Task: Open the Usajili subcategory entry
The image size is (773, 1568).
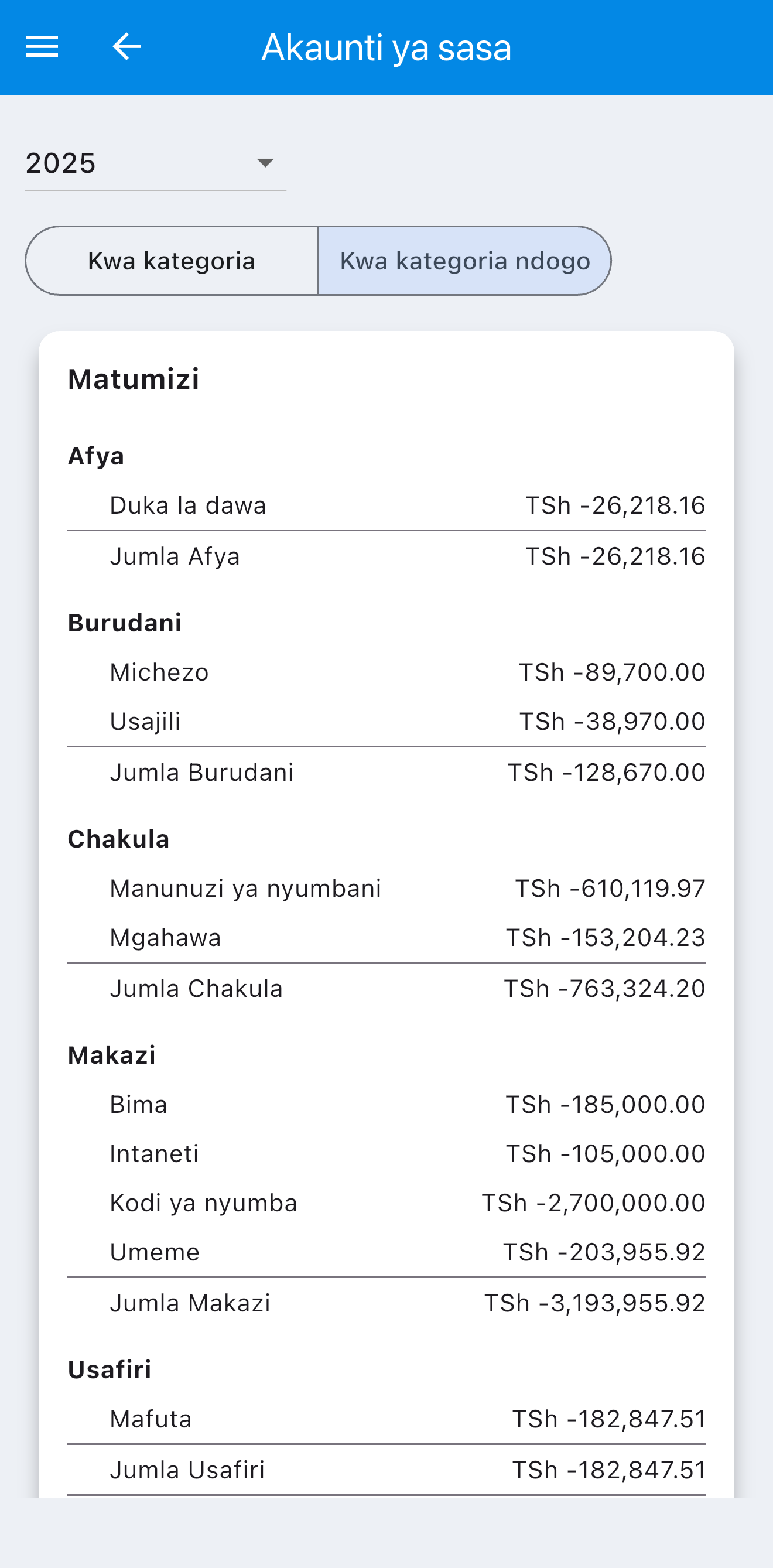Action: [x=386, y=721]
